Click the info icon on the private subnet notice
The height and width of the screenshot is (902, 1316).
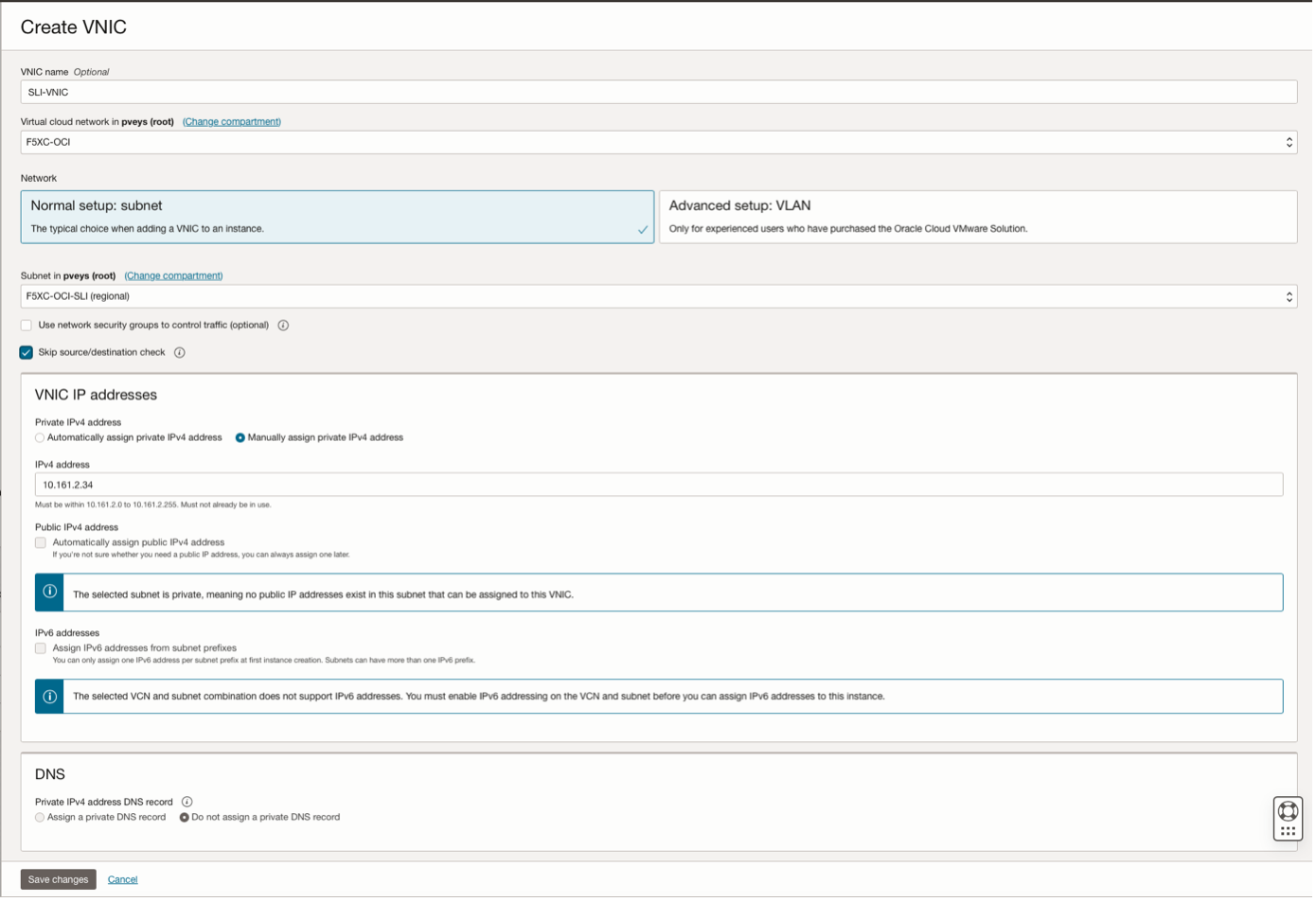point(48,592)
